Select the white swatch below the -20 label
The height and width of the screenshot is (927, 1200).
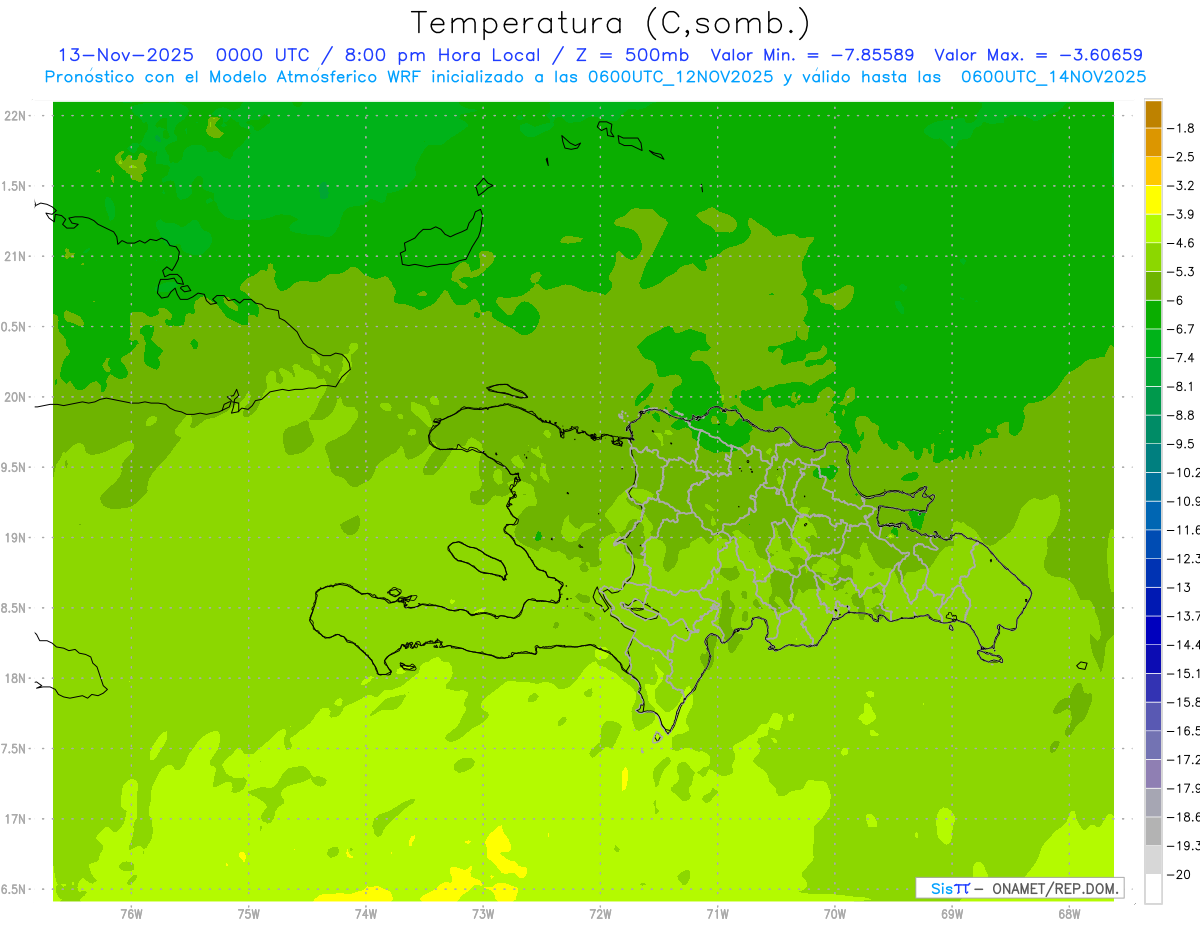[1153, 889]
